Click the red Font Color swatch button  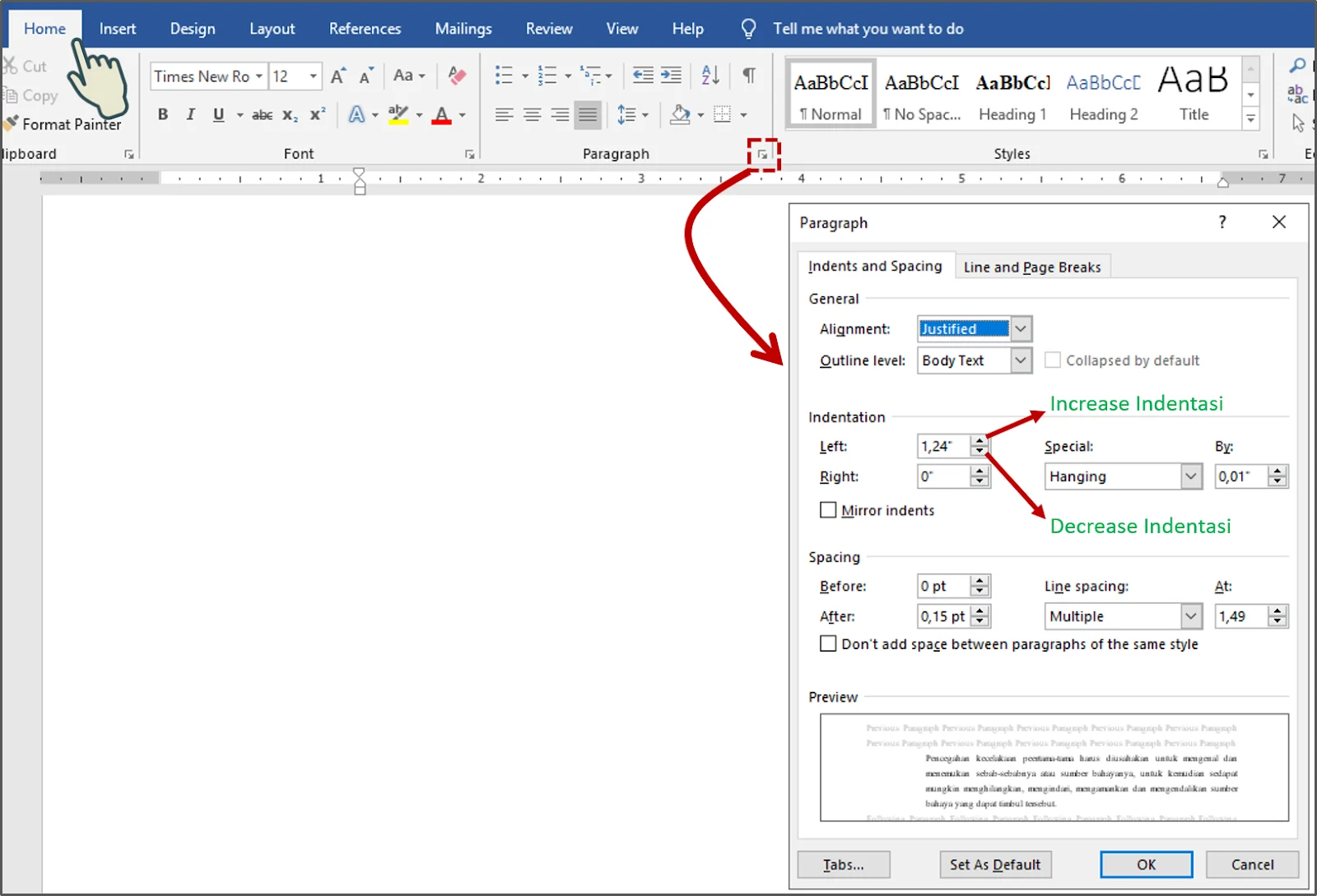(x=441, y=114)
